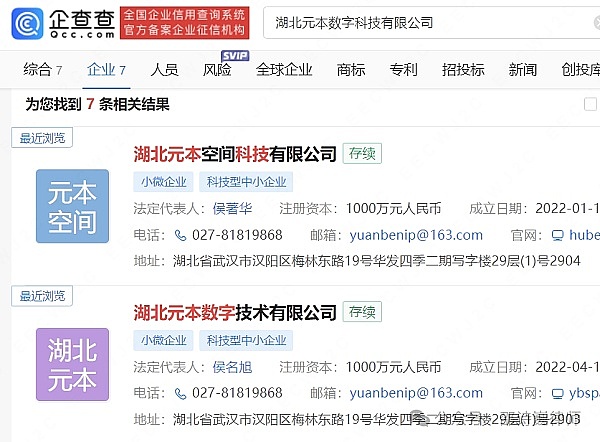The height and width of the screenshot is (442, 600).
Task: Click the Qcc.com logo icon
Action: [x=28, y=22]
